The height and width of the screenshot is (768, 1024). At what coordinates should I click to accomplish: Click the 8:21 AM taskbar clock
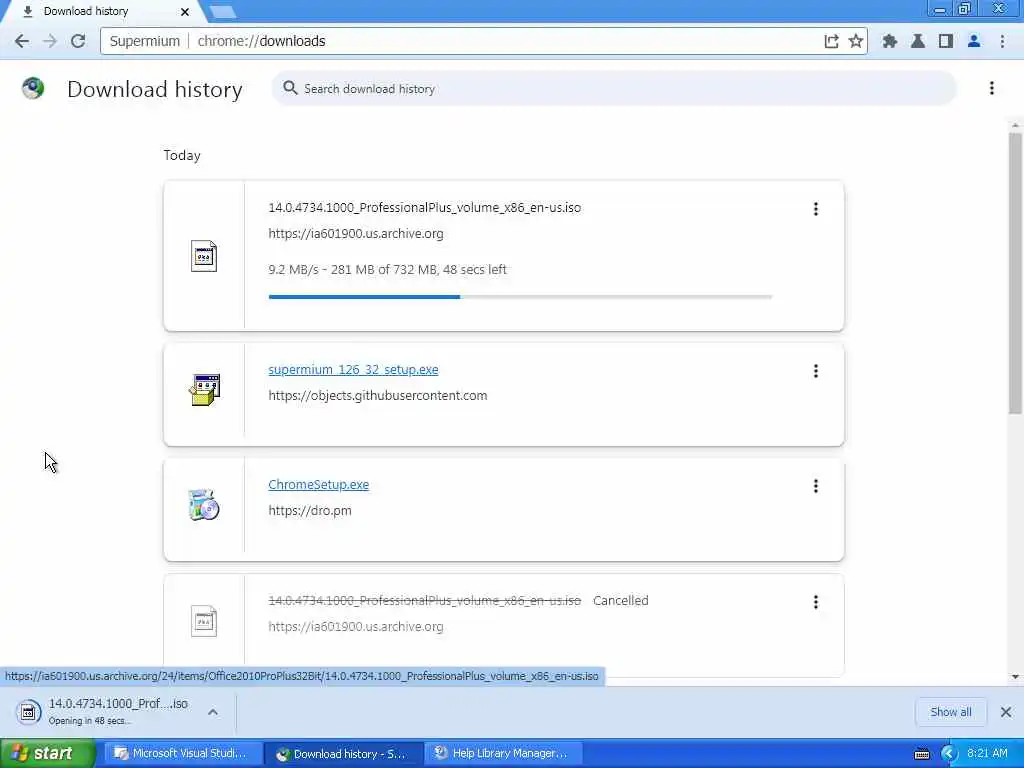987,754
